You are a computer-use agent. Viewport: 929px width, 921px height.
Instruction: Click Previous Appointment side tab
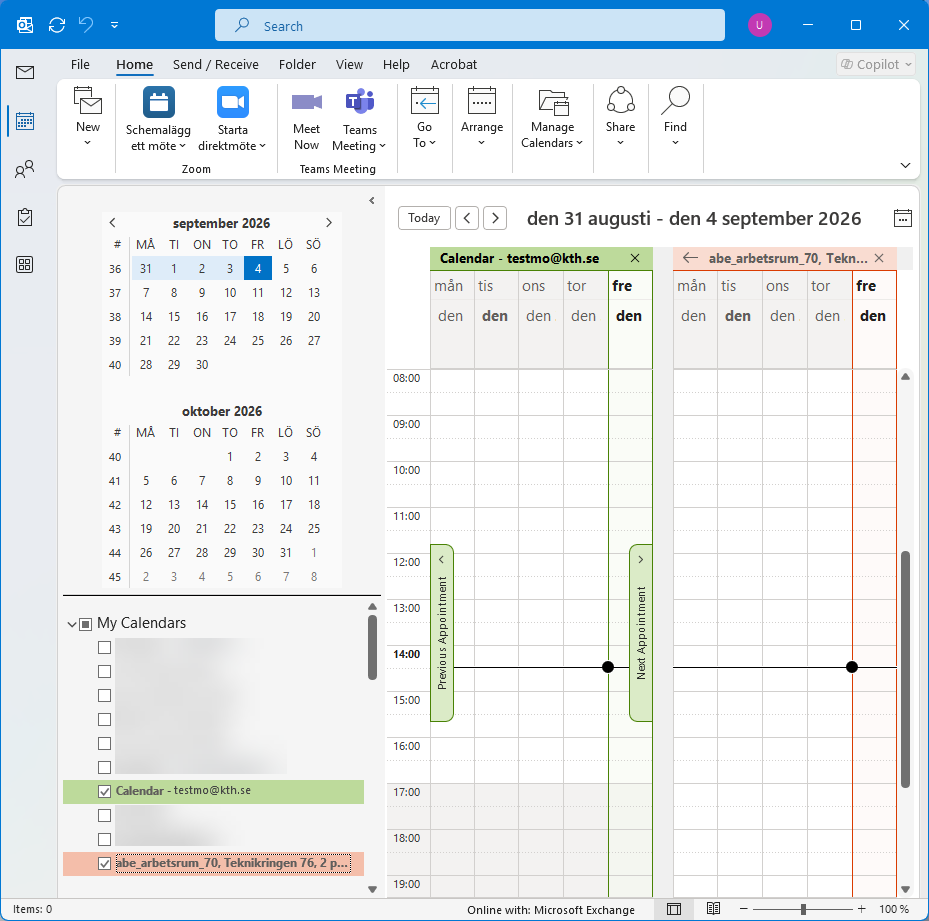coord(442,633)
